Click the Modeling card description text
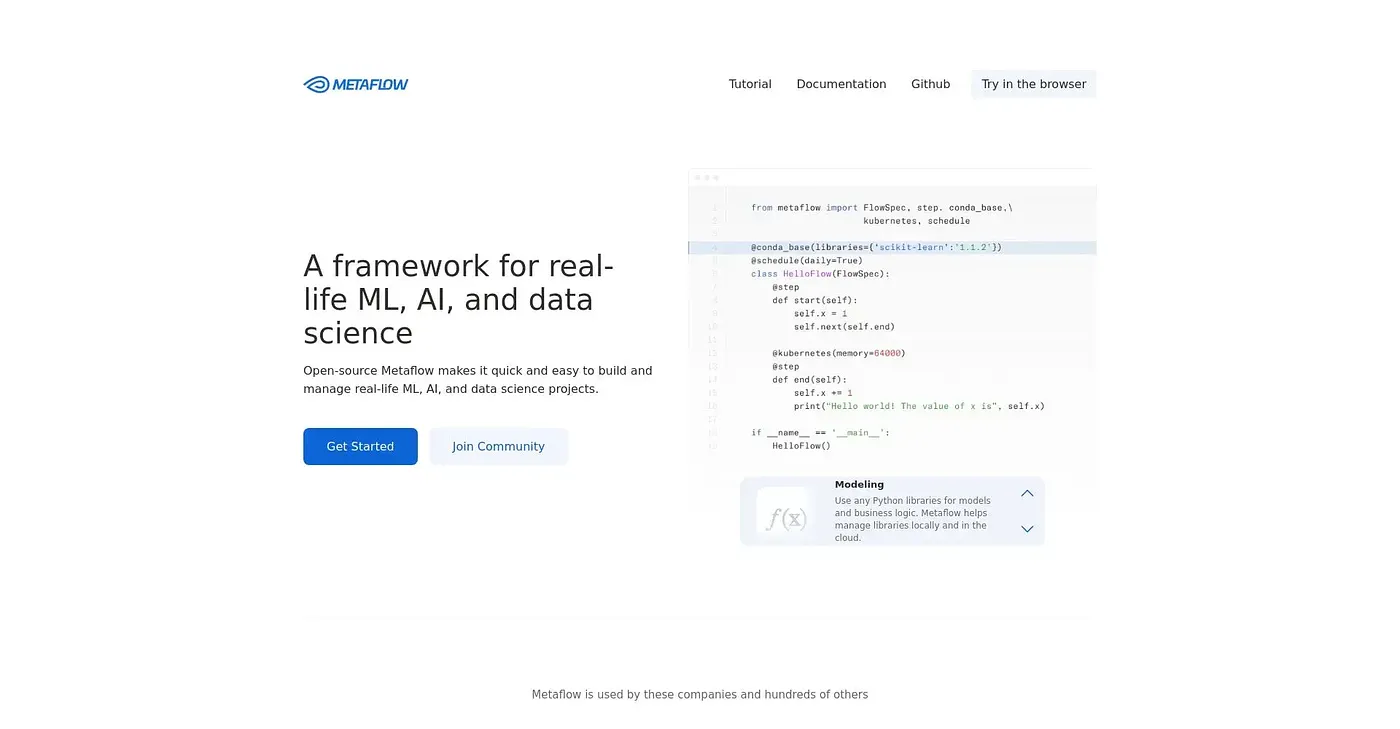 click(x=913, y=519)
